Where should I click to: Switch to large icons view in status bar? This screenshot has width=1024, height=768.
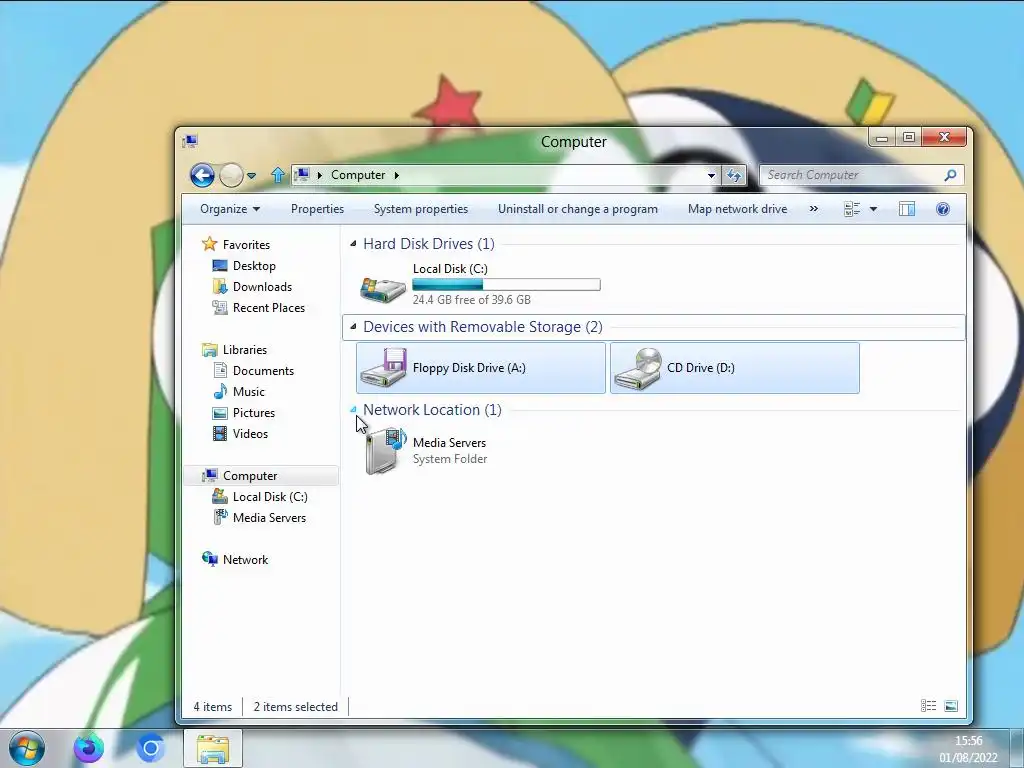coord(951,706)
